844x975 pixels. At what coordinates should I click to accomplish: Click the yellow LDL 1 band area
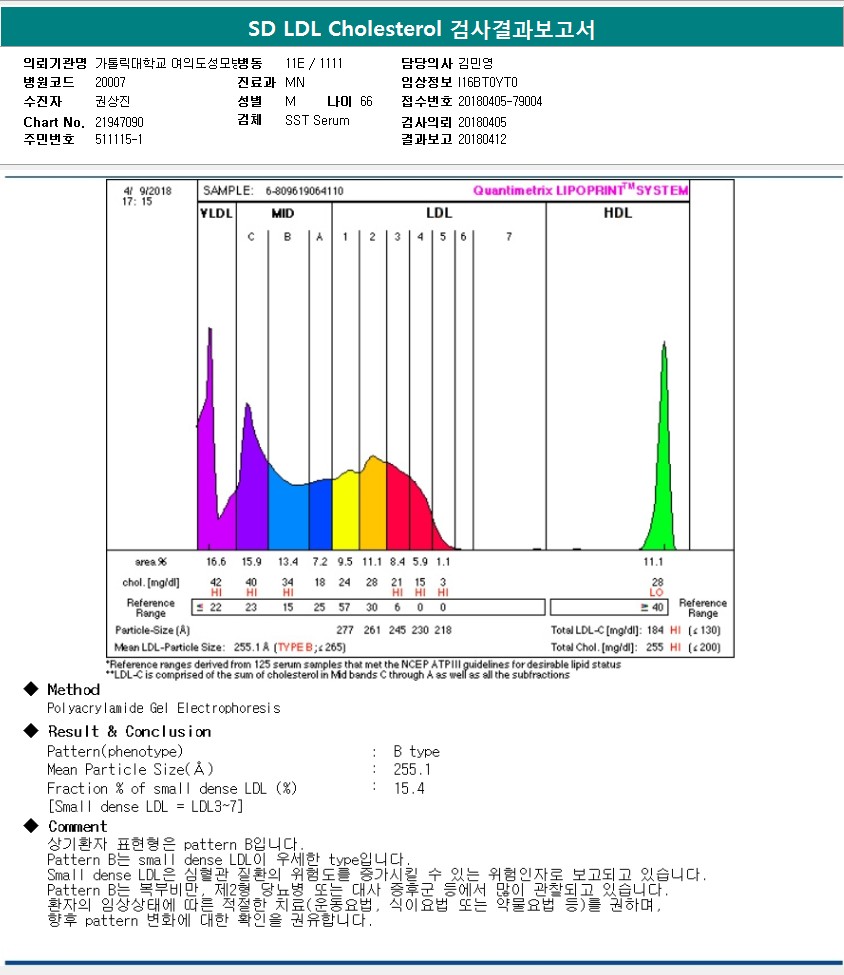pos(346,513)
